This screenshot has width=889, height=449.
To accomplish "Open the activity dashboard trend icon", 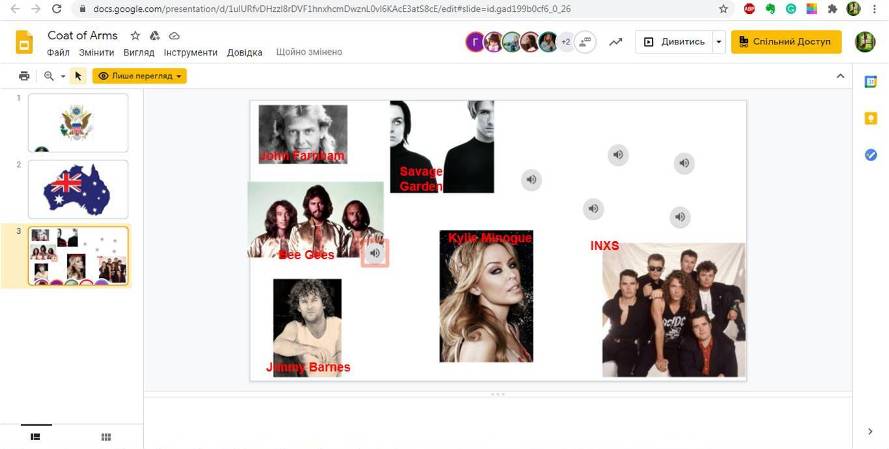I will (615, 42).
